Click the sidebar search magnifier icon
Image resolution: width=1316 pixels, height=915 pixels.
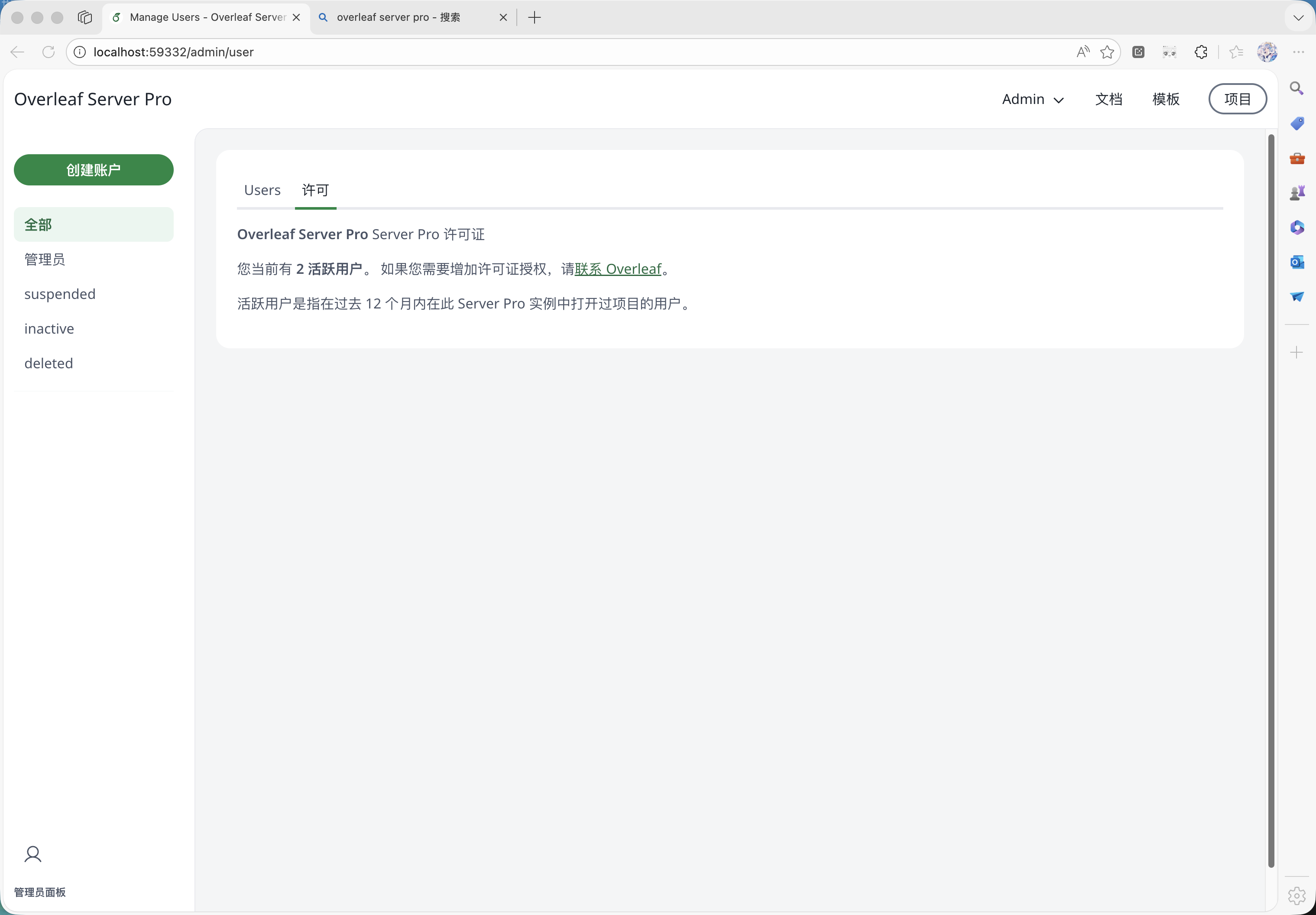click(1297, 88)
